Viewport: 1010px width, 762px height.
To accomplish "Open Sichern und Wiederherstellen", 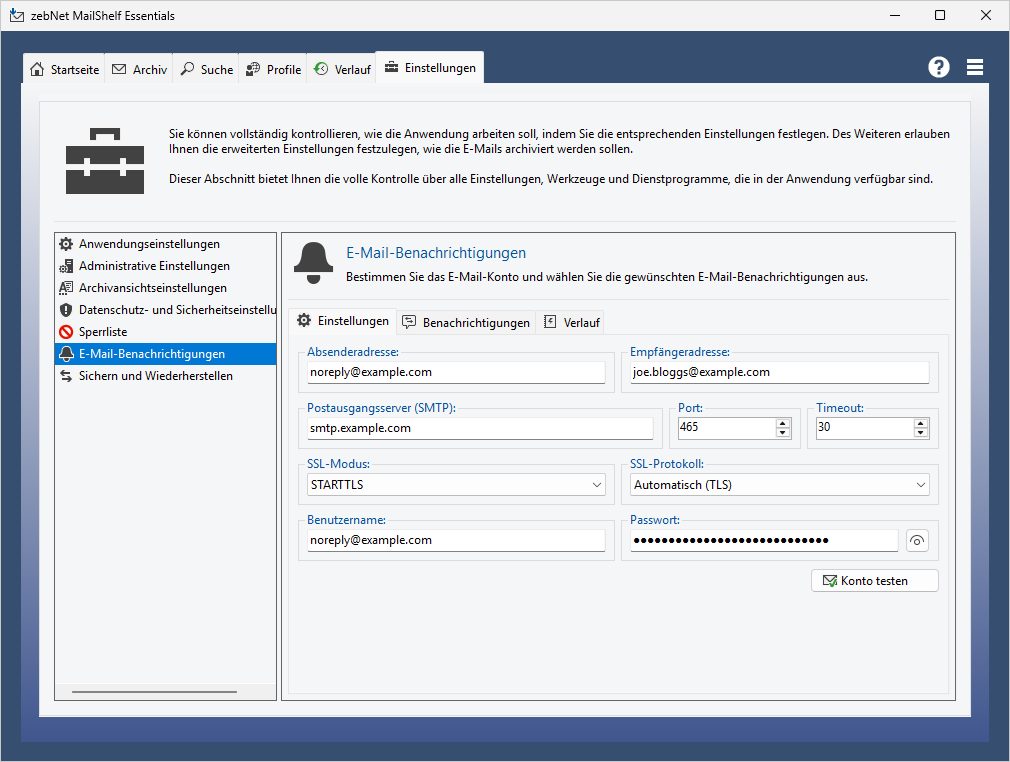I will coord(155,376).
